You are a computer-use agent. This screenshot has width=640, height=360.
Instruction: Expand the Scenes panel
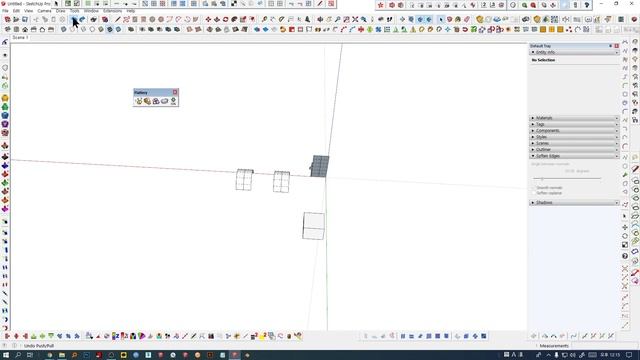[x=575, y=143]
